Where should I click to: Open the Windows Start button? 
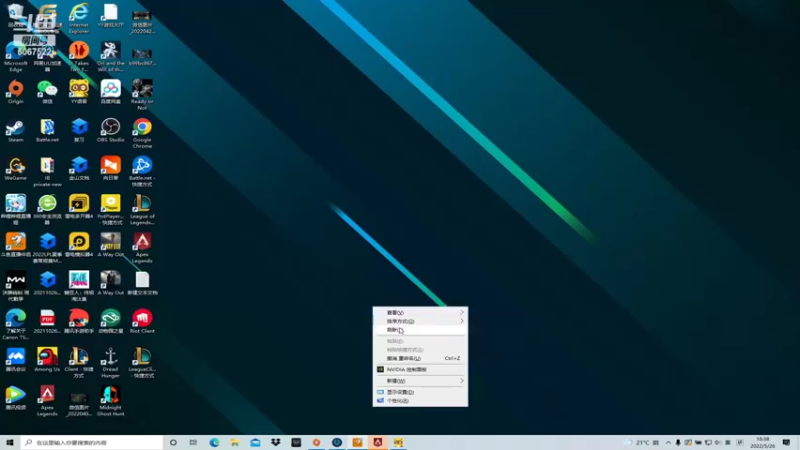pos(10,442)
